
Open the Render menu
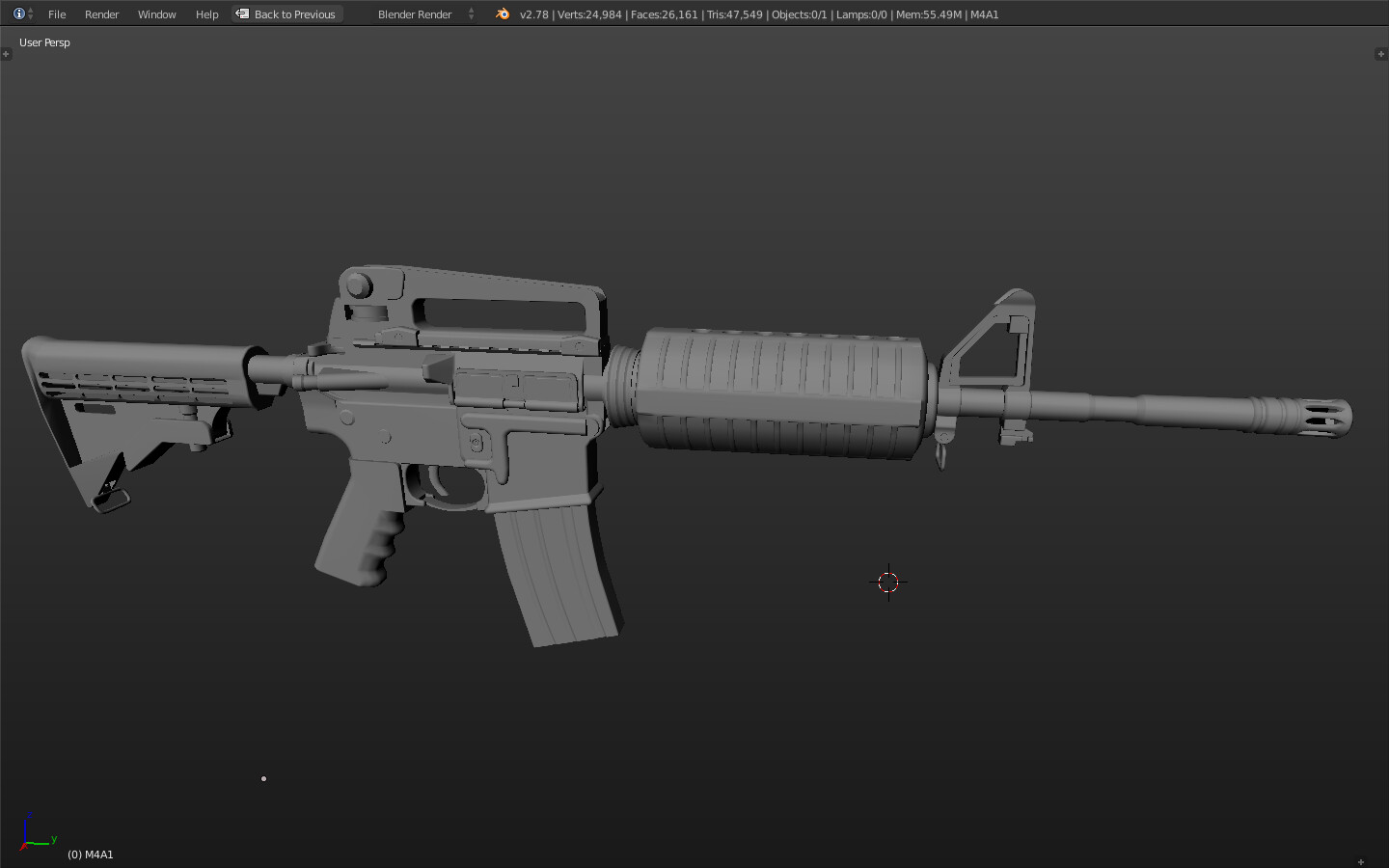click(x=101, y=14)
